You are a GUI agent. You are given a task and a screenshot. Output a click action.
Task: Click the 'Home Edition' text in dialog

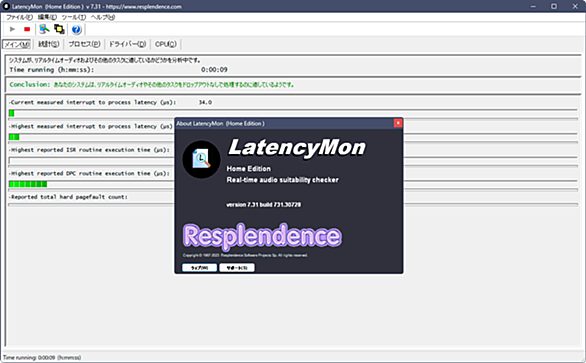tap(249, 169)
